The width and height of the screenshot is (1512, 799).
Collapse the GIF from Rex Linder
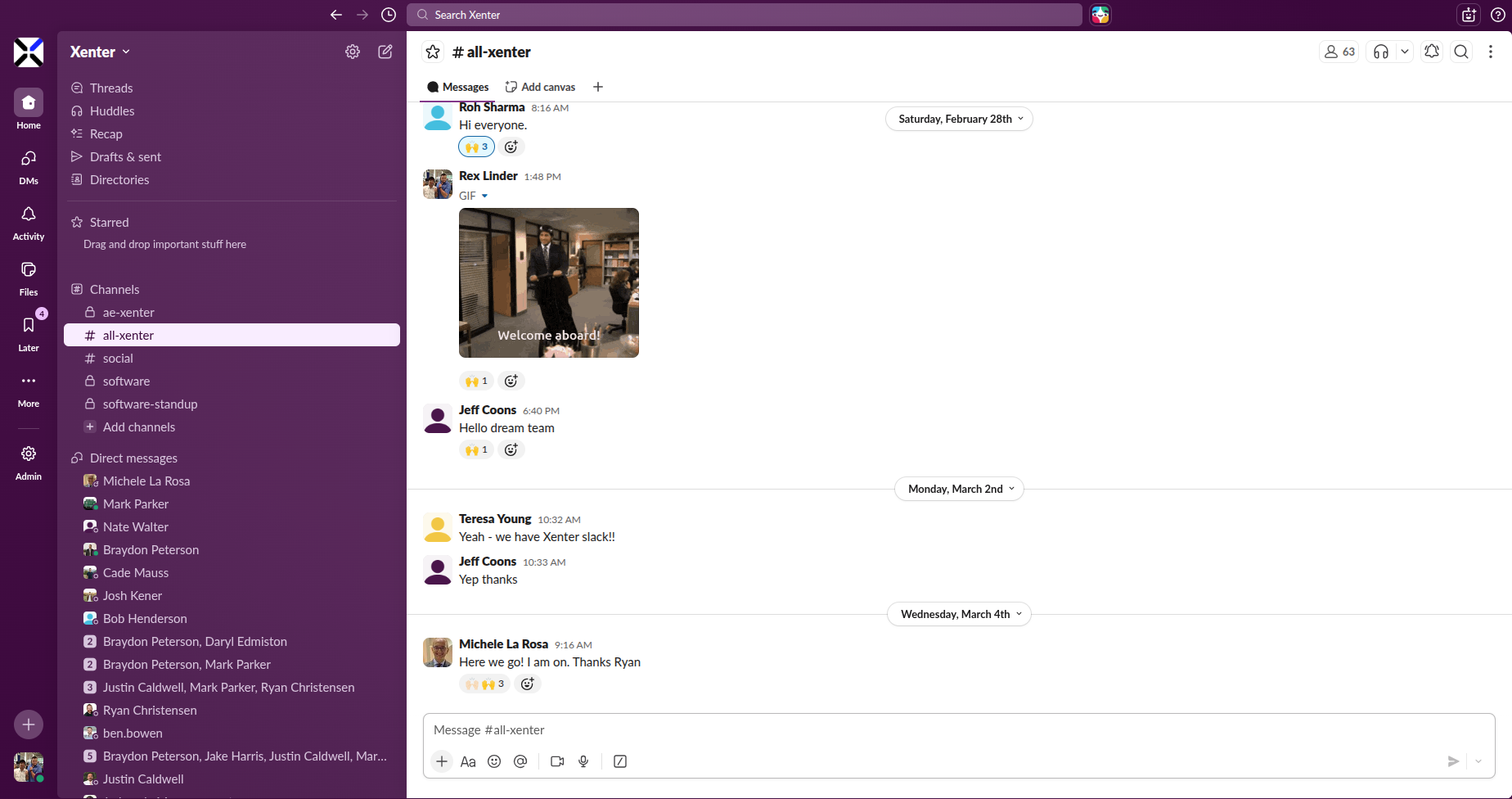coord(484,196)
